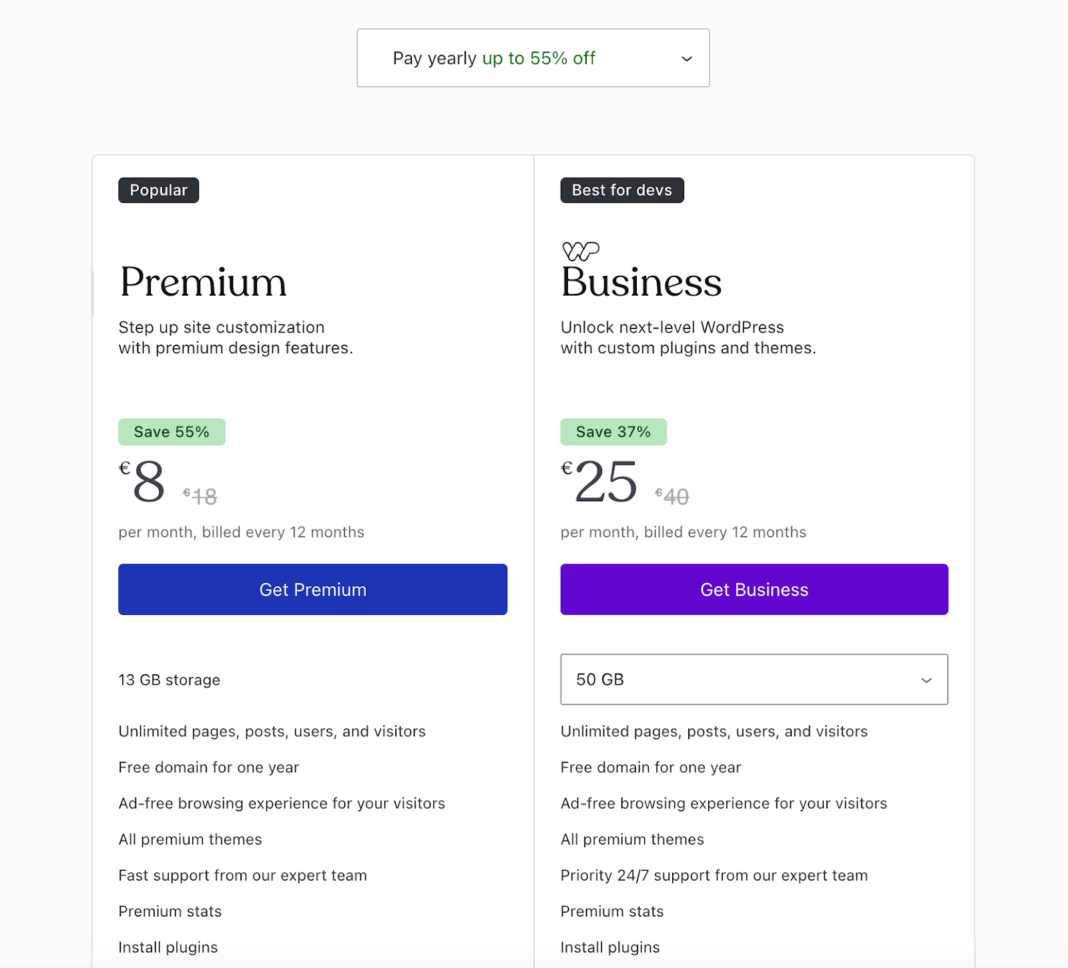Screen dimensions: 1068x968
Task: Open the Pay yearly billing dropdown
Action: pos(533,57)
